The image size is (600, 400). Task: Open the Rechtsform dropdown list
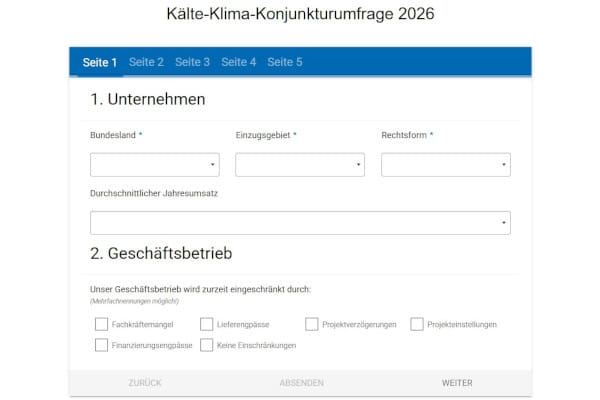tap(446, 165)
